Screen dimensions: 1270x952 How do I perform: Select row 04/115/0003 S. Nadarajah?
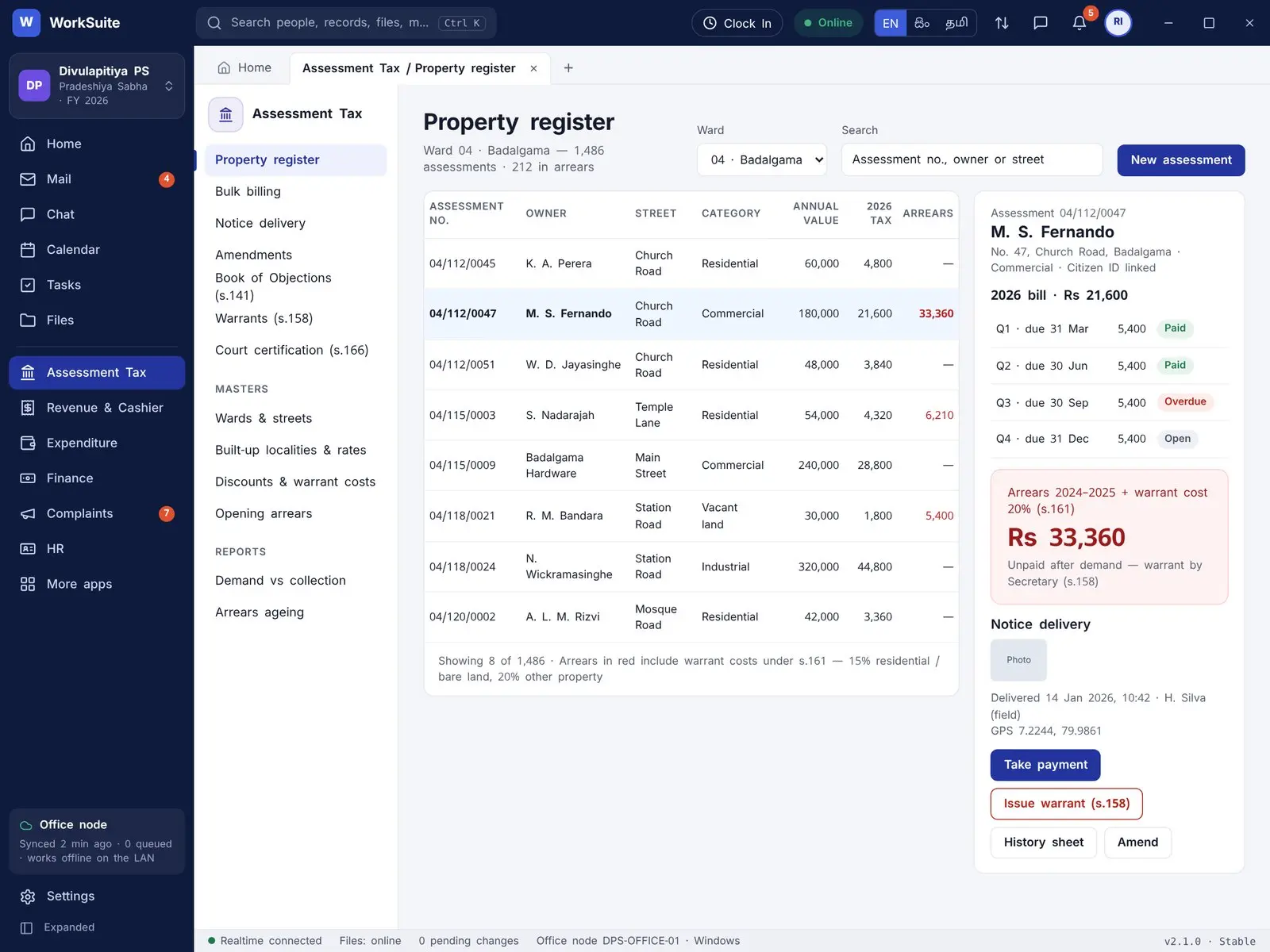[691, 415]
